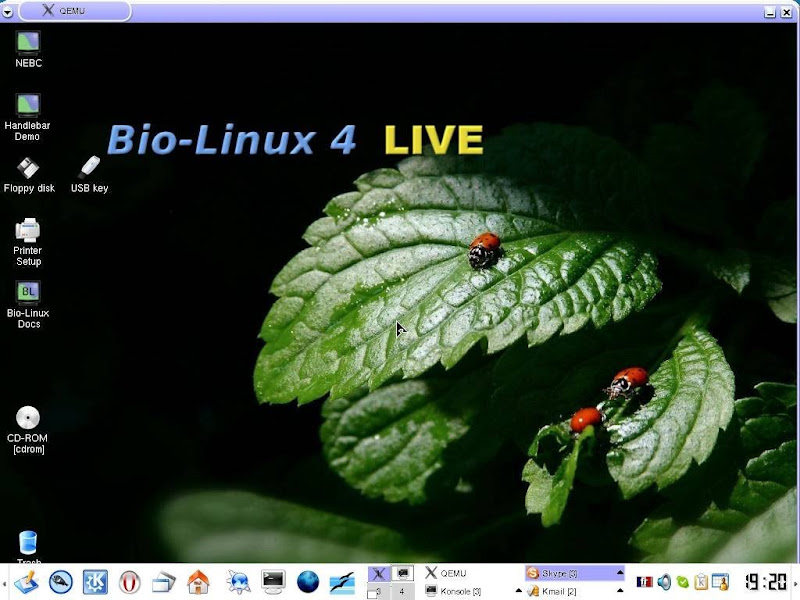Launch the Opera browser from panel
The height and width of the screenshot is (600, 800).
[130, 582]
